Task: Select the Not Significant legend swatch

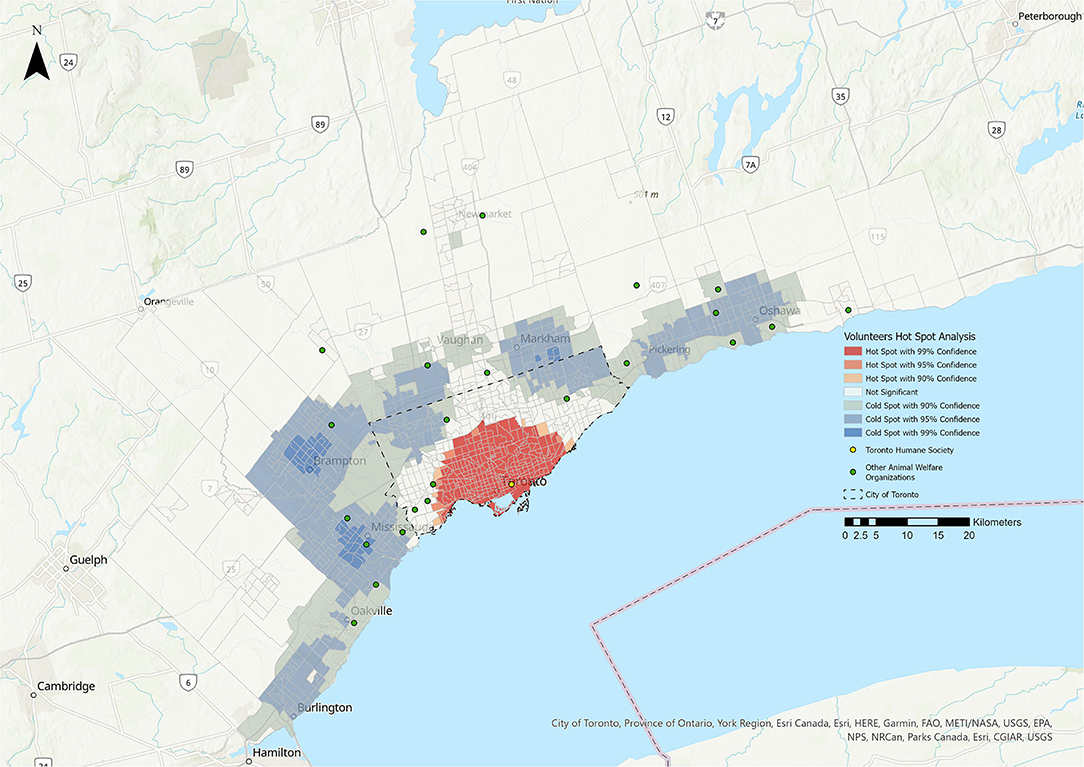Action: pyautogui.click(x=852, y=392)
